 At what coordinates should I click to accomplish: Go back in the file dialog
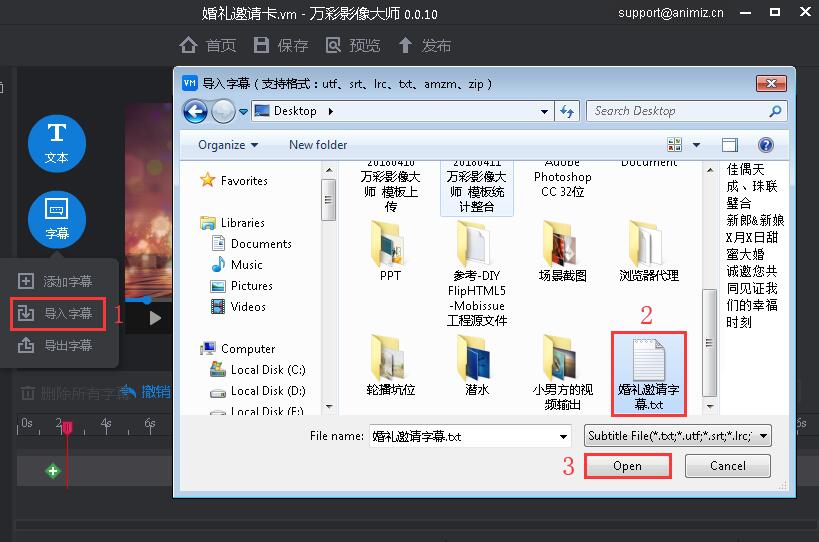coord(195,111)
